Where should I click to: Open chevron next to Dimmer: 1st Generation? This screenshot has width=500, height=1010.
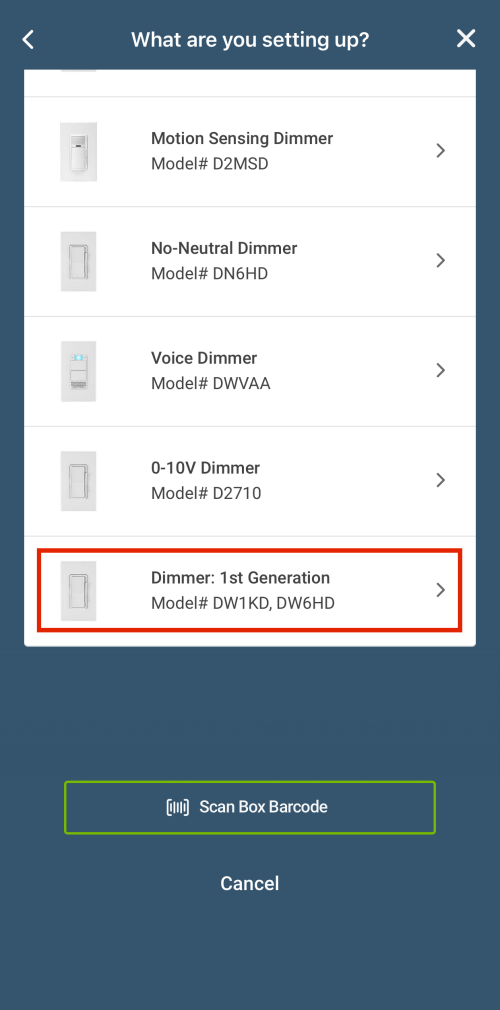click(441, 589)
